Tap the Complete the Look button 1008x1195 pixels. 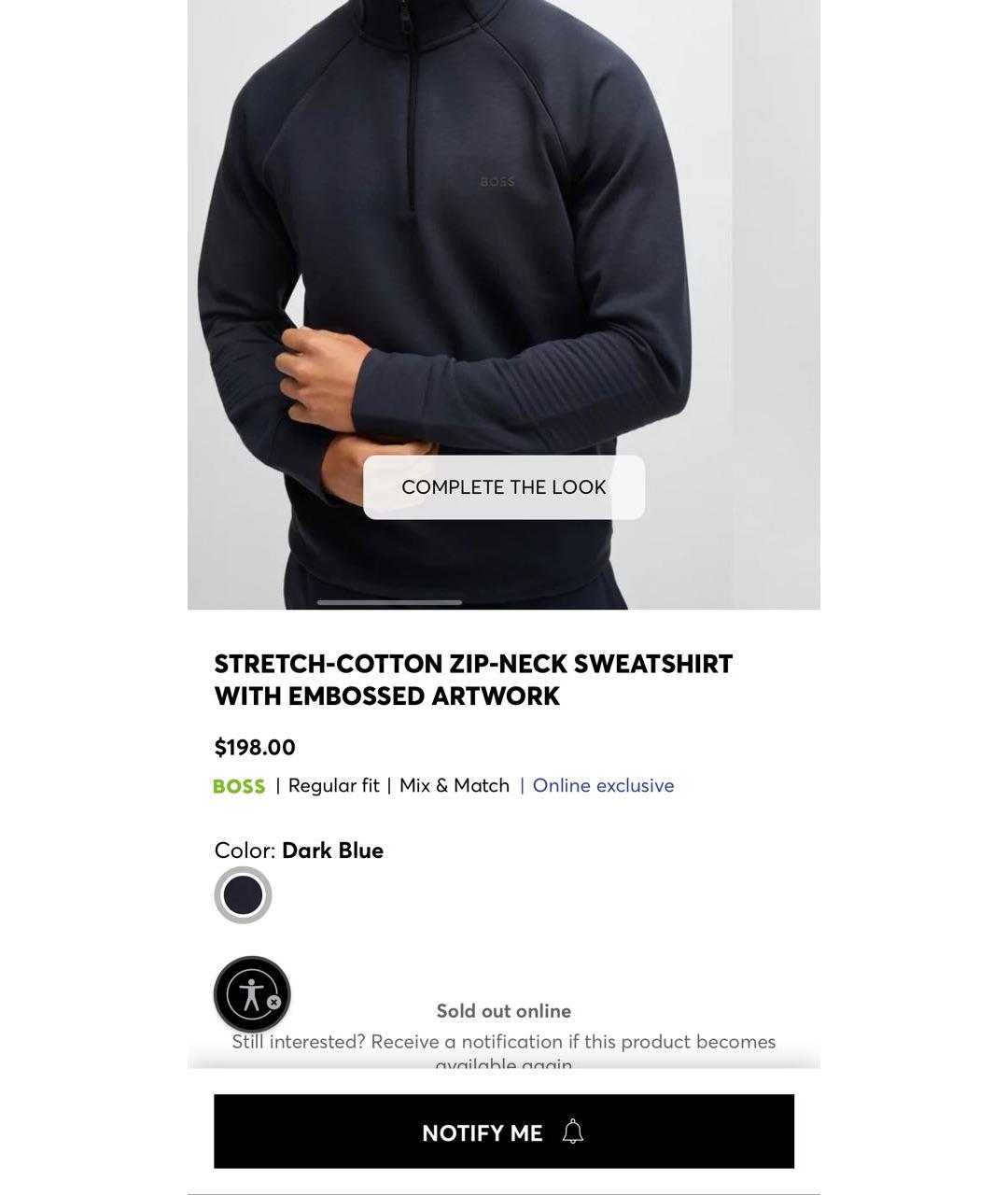click(504, 487)
